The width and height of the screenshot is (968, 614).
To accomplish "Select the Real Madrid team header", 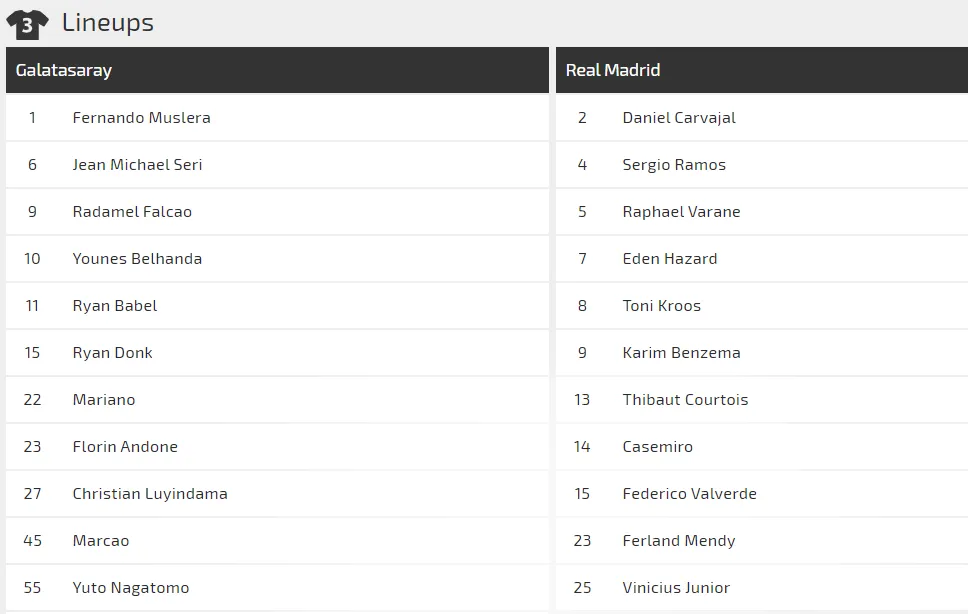I will pos(762,70).
